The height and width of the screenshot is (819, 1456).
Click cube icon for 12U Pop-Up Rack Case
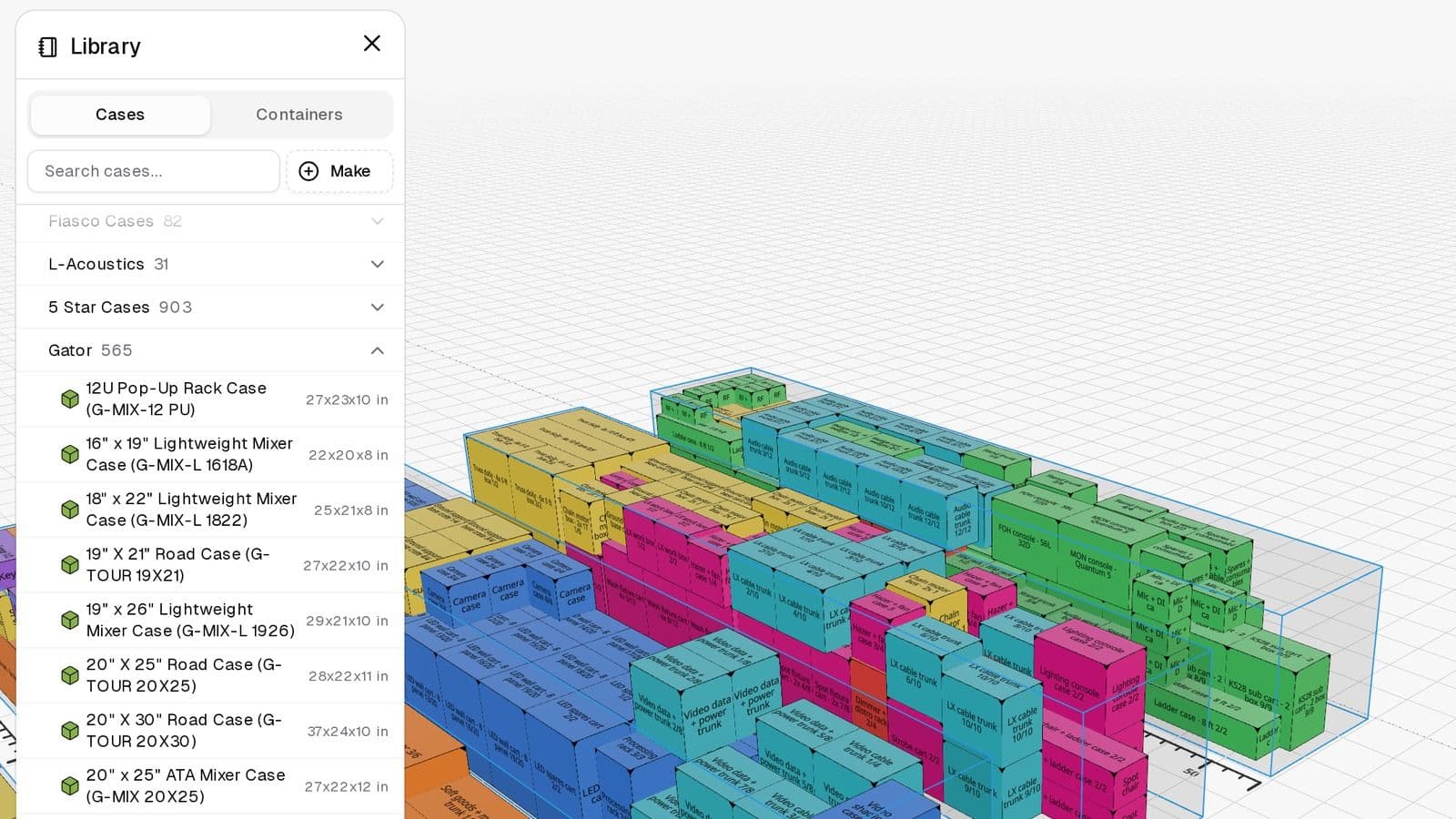point(70,399)
